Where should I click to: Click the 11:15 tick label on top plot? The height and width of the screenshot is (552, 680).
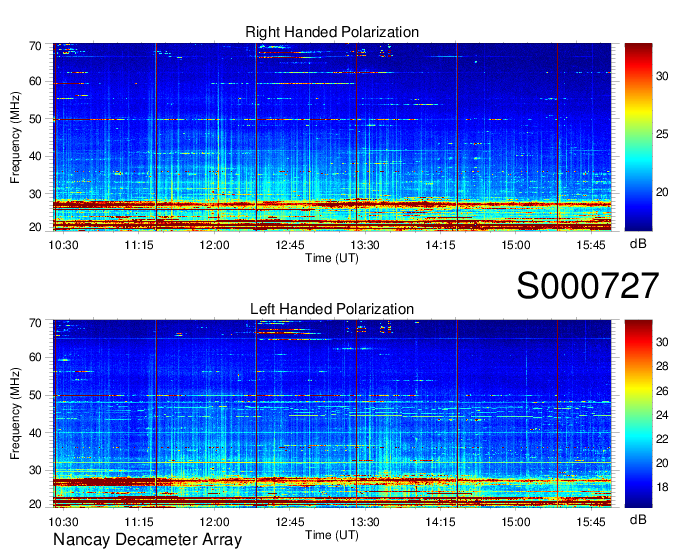coord(139,245)
